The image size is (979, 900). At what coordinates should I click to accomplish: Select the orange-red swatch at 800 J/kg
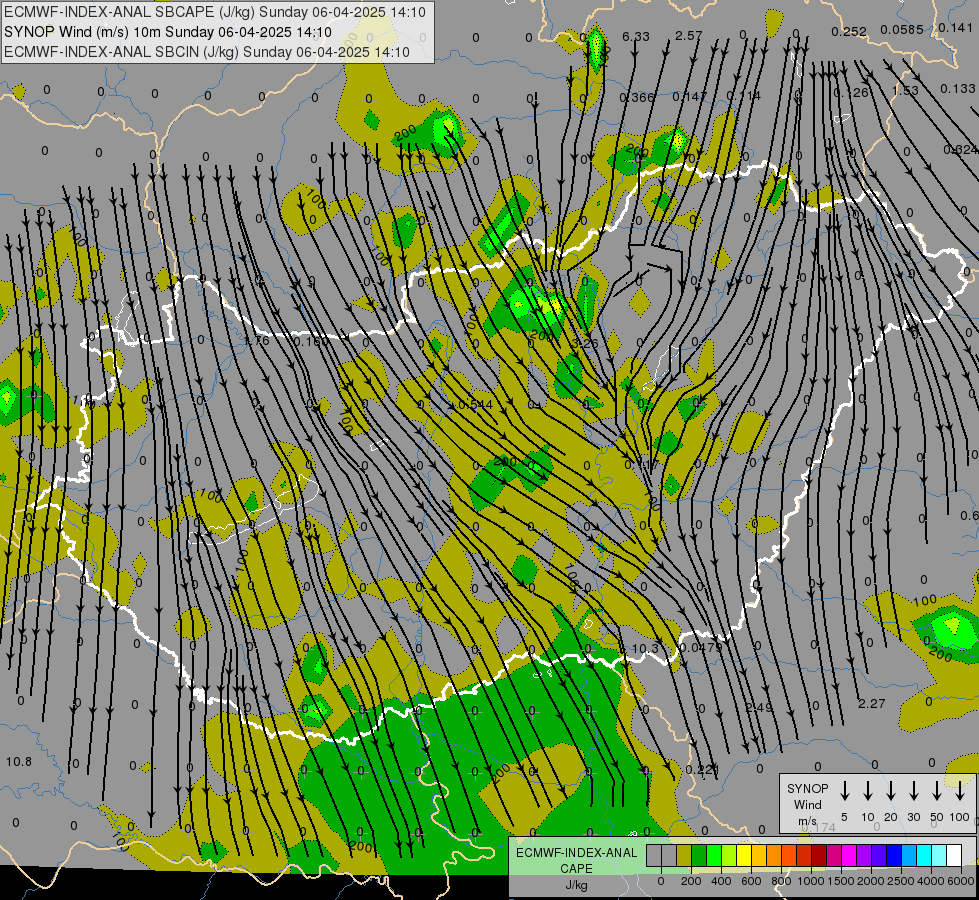pyautogui.click(x=789, y=856)
